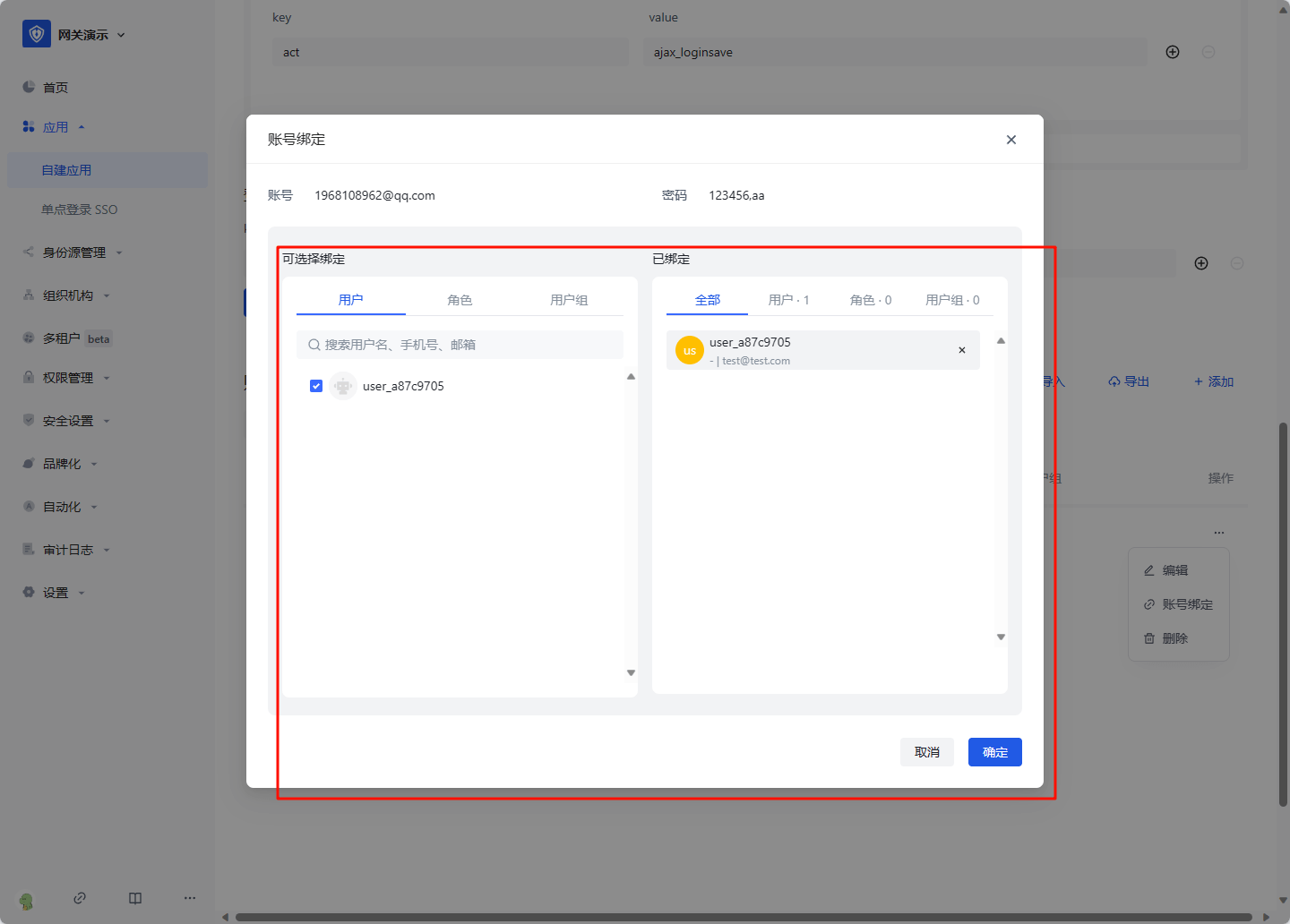Open the 网关演示 workspace dropdown
The image size is (1290, 924).
(x=121, y=35)
